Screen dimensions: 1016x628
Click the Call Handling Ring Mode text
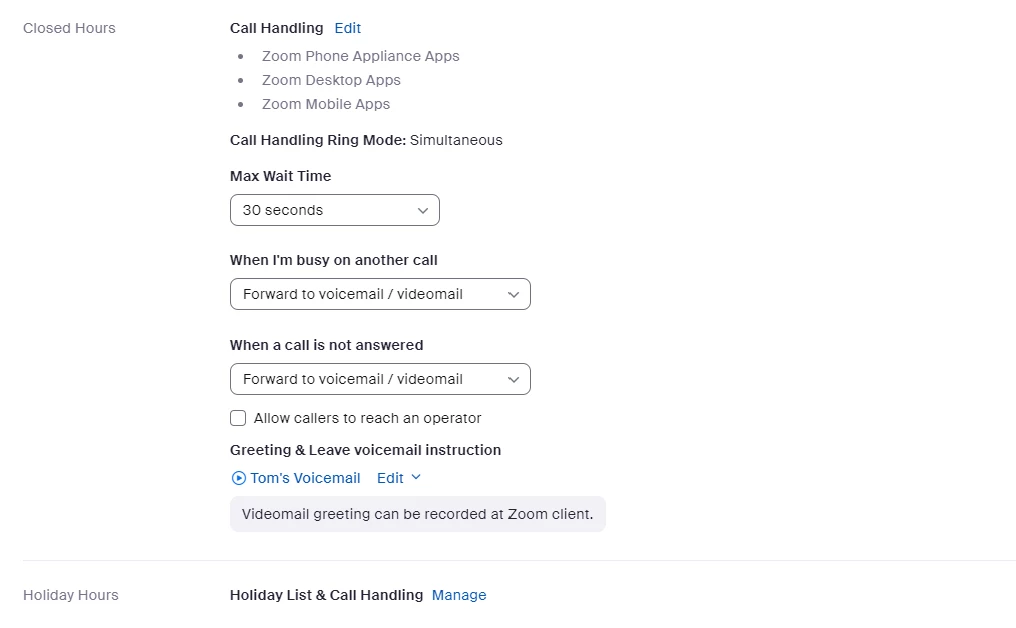(366, 140)
